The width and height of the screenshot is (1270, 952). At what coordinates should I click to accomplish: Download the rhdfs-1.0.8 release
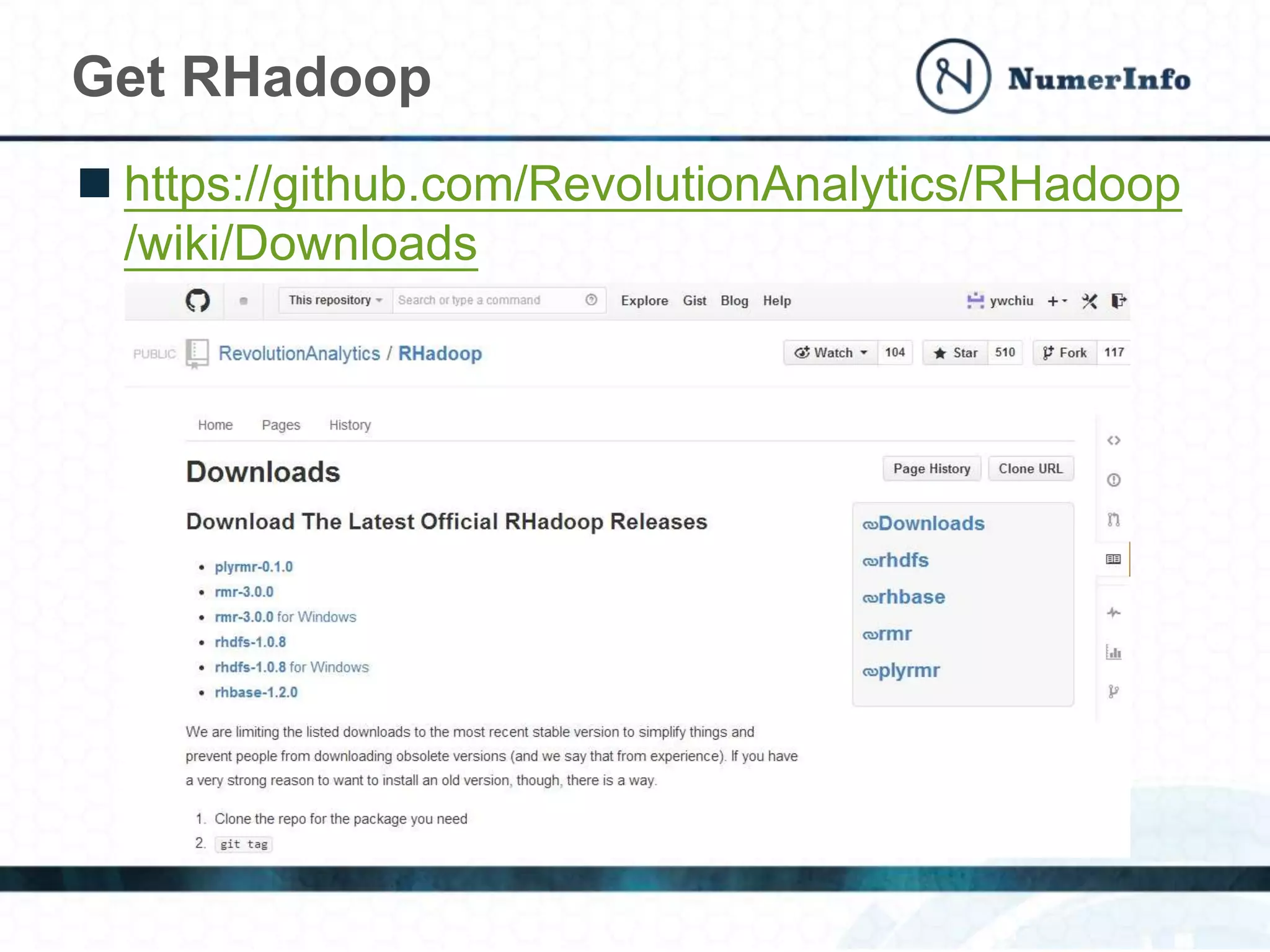pyautogui.click(x=250, y=642)
